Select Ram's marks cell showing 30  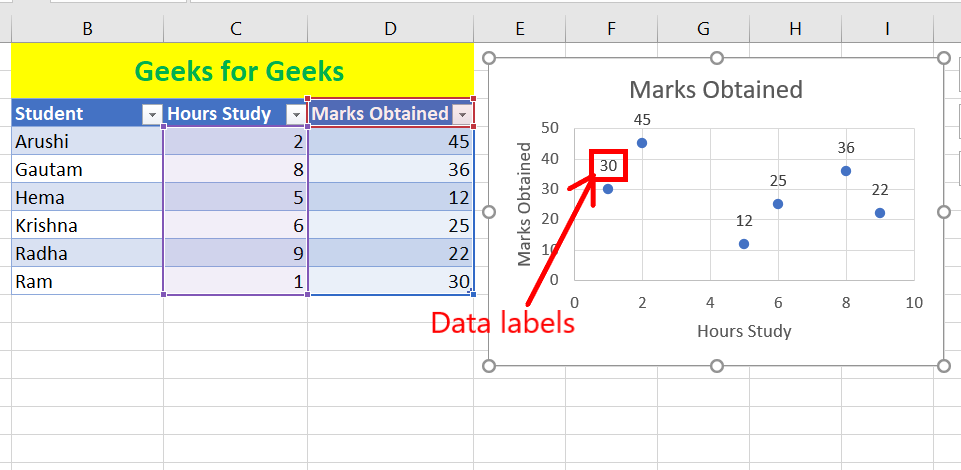point(391,281)
